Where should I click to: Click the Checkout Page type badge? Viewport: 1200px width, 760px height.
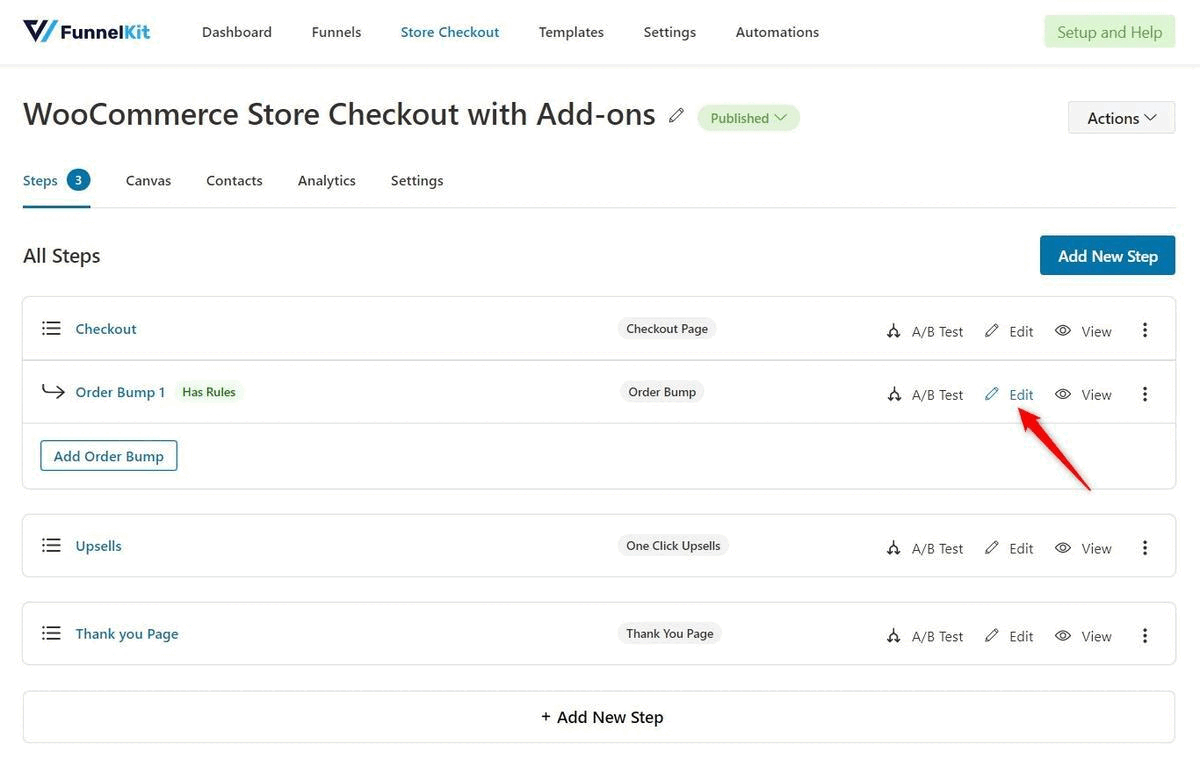667,329
